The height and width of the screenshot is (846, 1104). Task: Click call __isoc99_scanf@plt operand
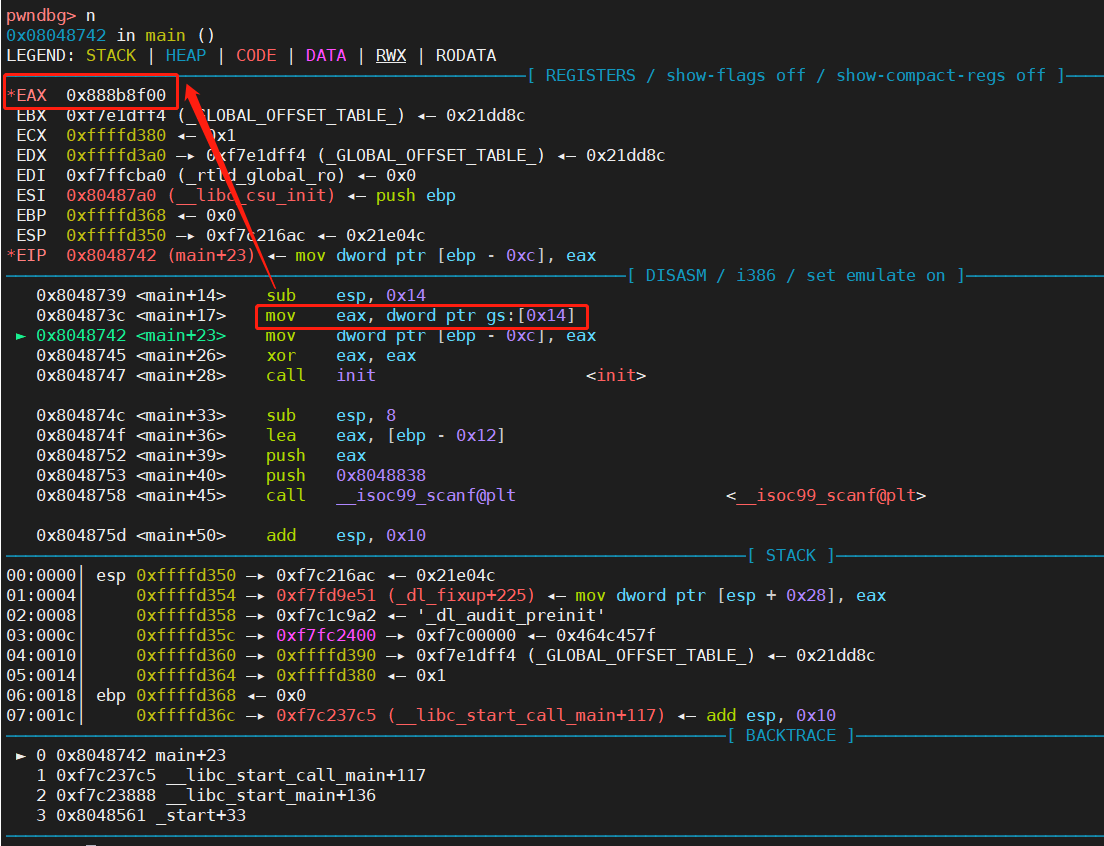[426, 495]
